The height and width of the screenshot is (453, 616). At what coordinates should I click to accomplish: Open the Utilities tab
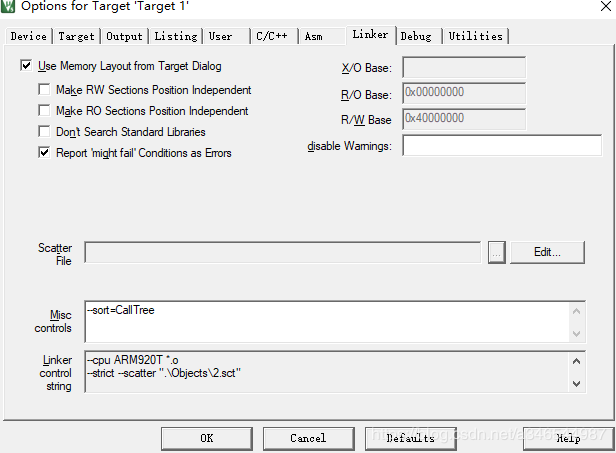(476, 36)
